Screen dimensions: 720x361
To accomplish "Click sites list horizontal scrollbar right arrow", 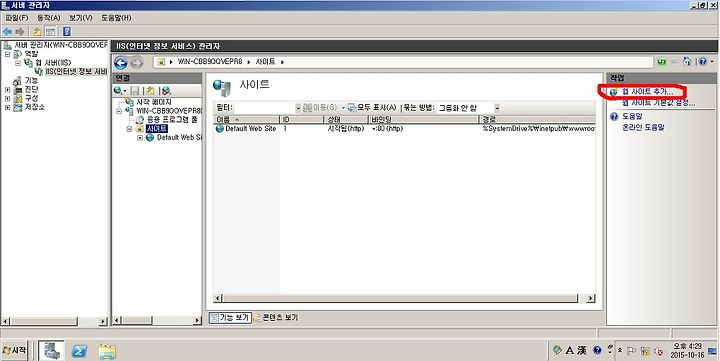I will 591,299.
